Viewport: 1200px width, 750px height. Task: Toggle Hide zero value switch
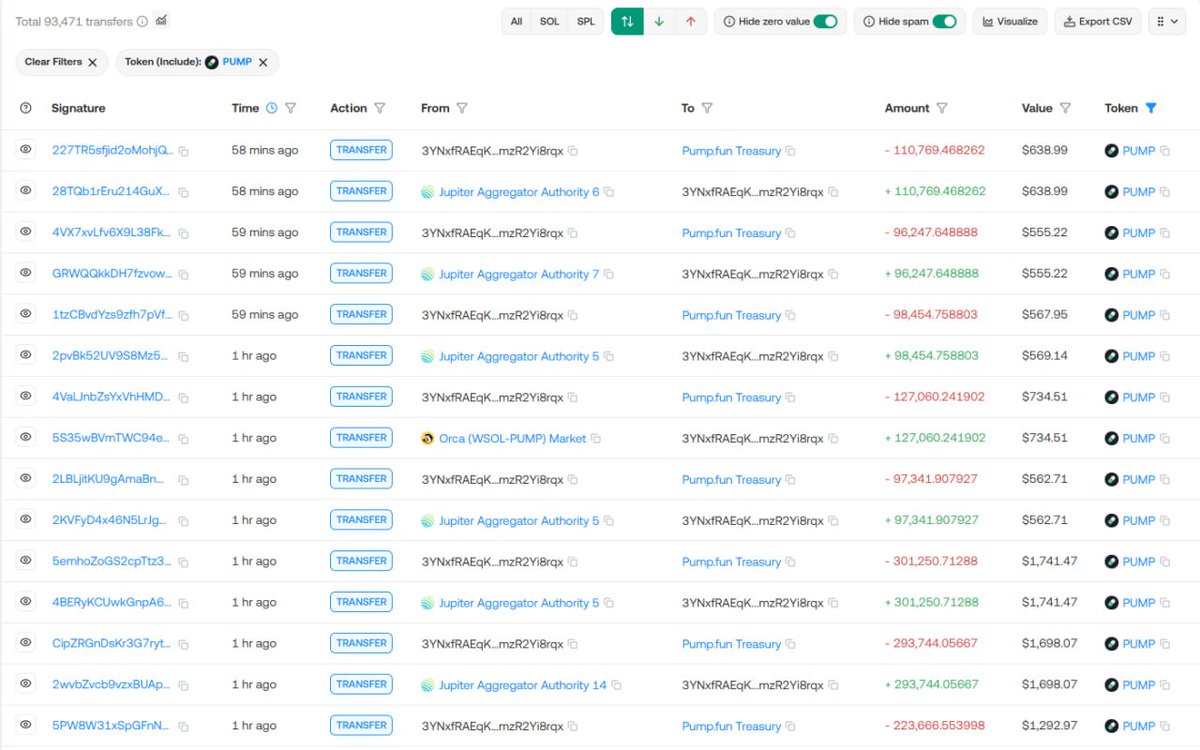coord(825,21)
